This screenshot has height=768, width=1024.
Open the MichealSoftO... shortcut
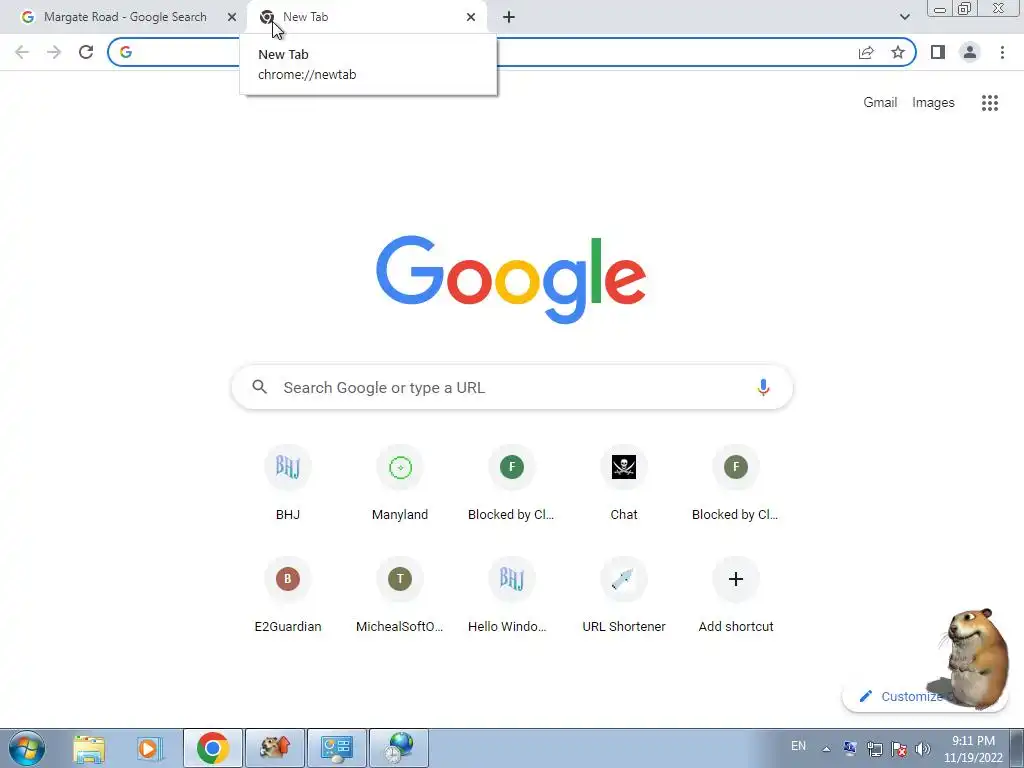[400, 595]
